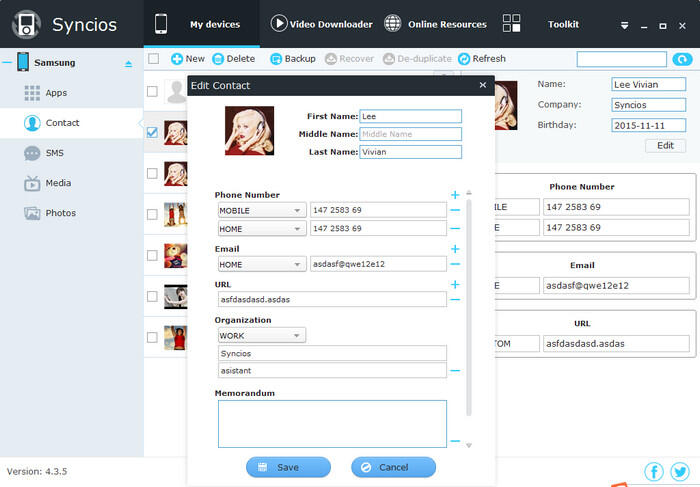
Task: Click the Refresh toolbar icon
Action: click(x=464, y=59)
